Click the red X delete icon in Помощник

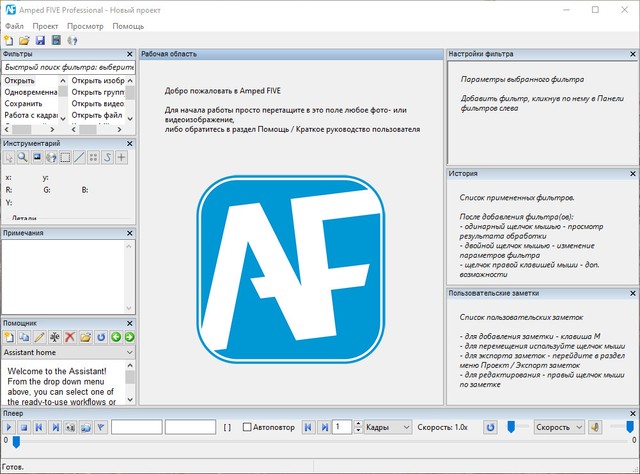click(x=70, y=338)
